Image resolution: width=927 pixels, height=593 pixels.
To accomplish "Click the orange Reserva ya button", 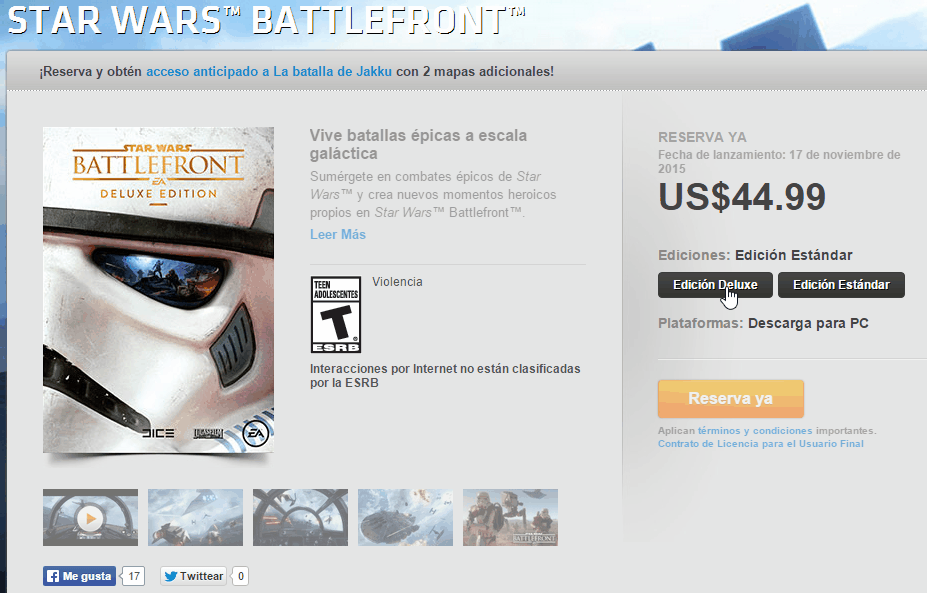I will 731,398.
